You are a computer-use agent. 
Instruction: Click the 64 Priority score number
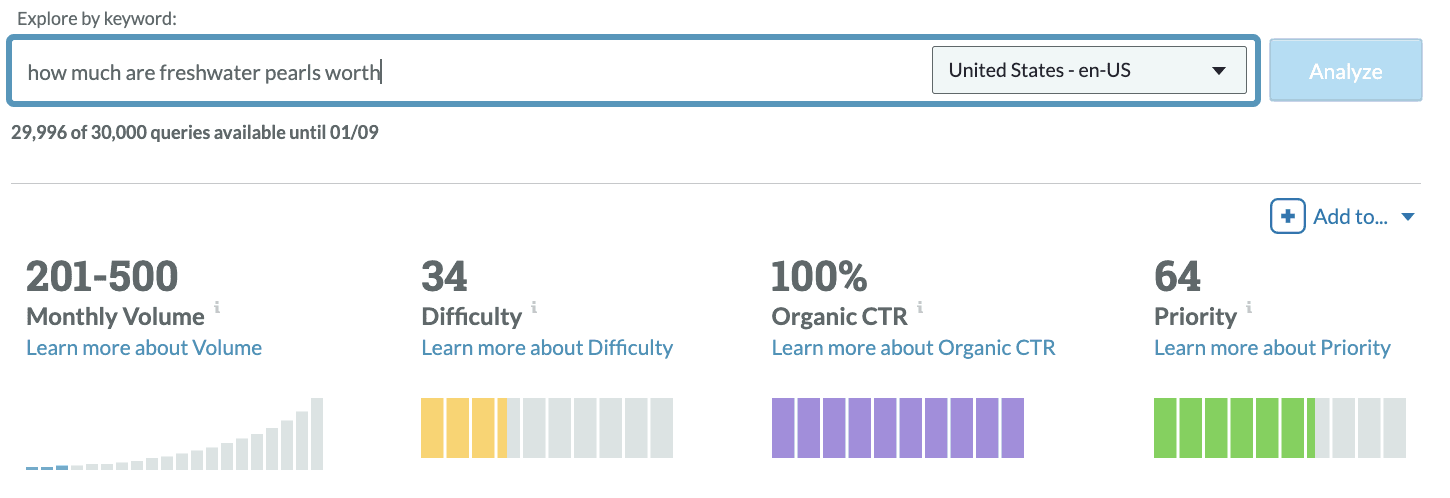(1177, 276)
